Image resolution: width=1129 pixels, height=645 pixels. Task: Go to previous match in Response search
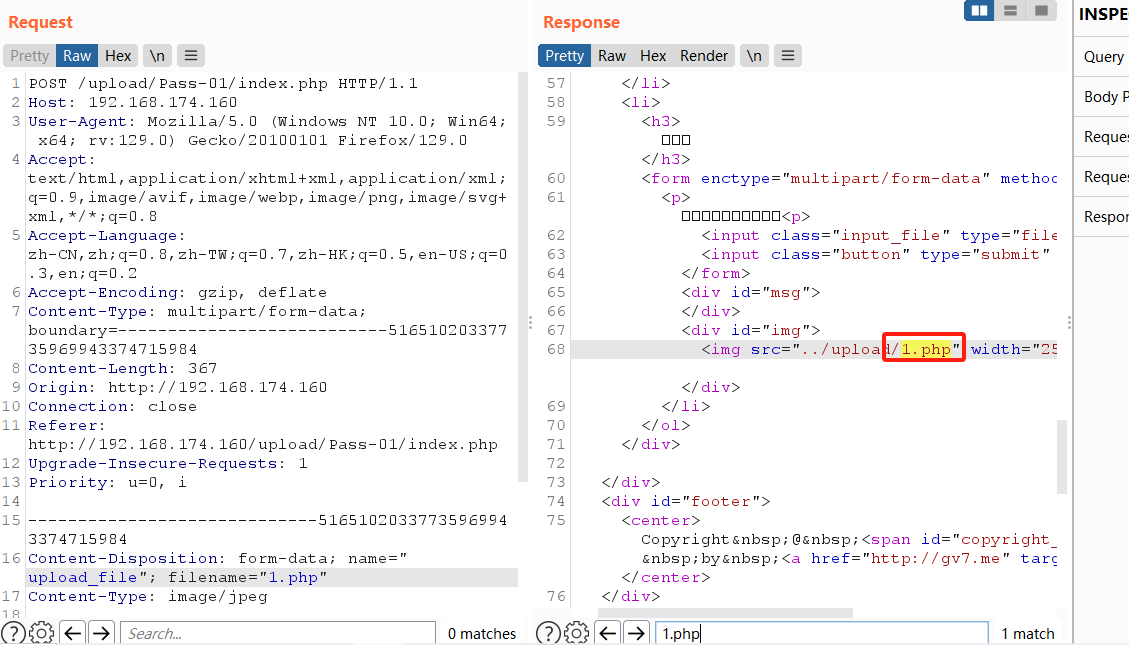click(608, 633)
